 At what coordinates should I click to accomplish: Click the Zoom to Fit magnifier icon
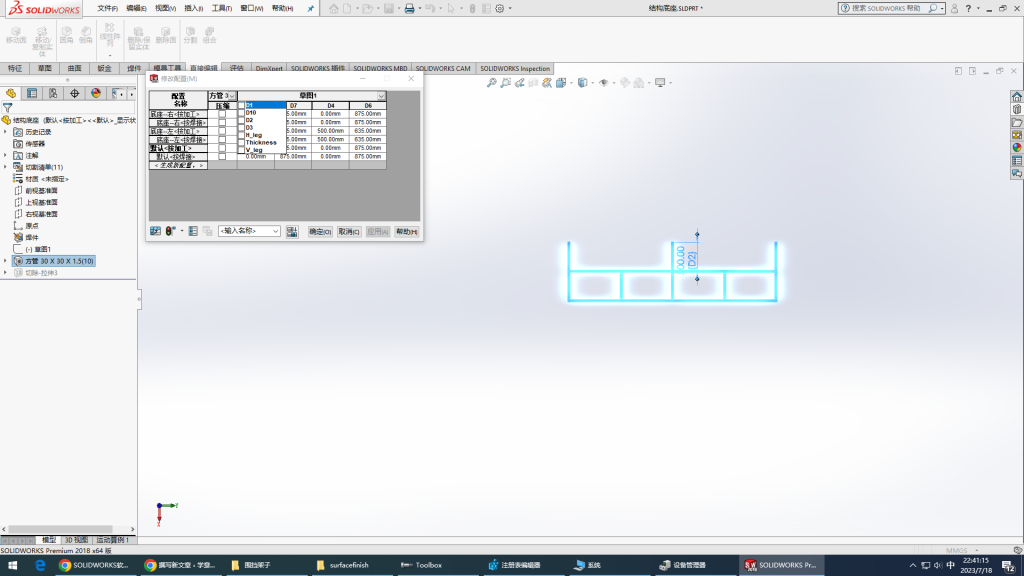[x=491, y=83]
